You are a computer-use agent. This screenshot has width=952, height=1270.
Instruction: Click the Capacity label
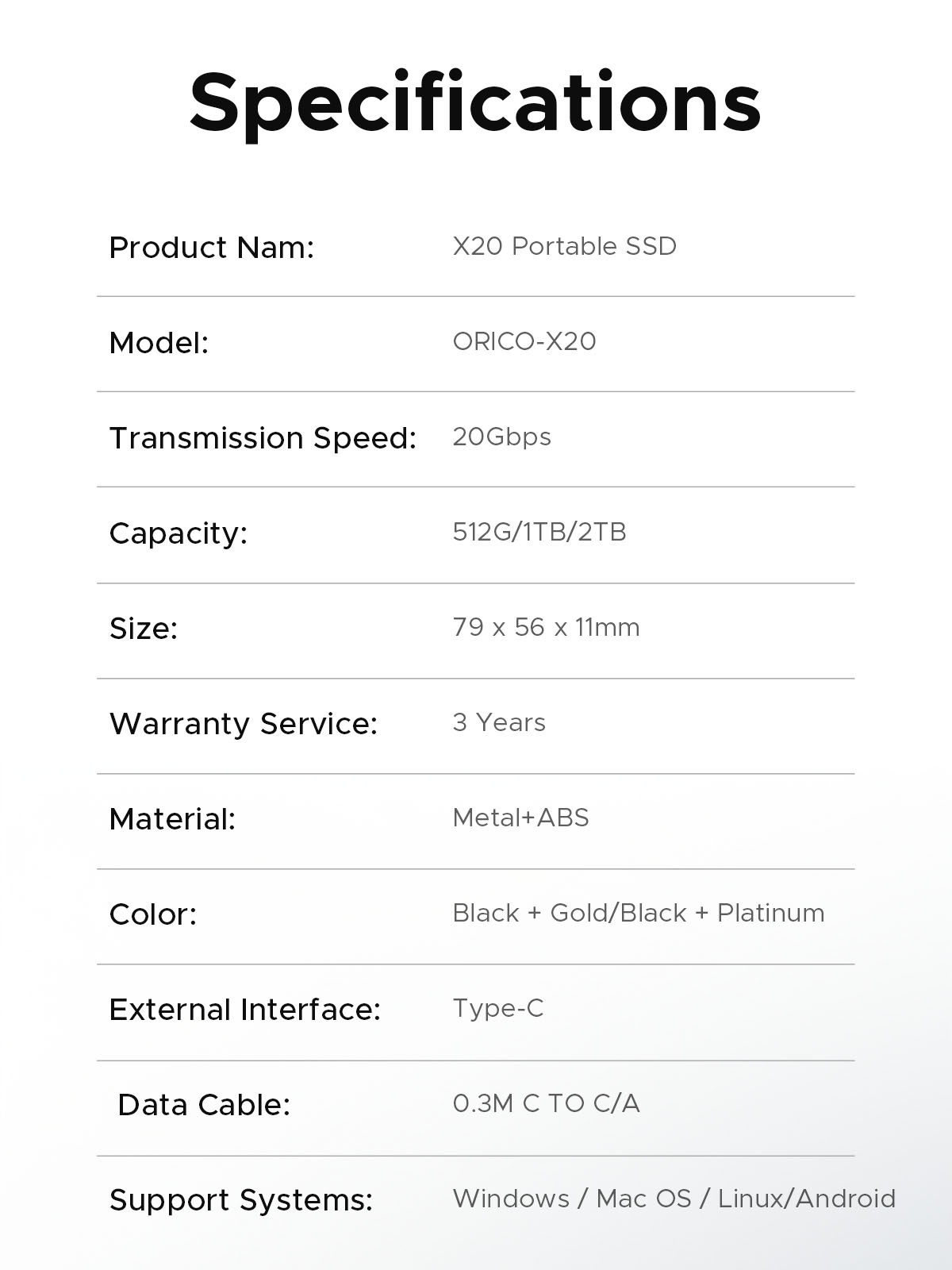pos(178,533)
